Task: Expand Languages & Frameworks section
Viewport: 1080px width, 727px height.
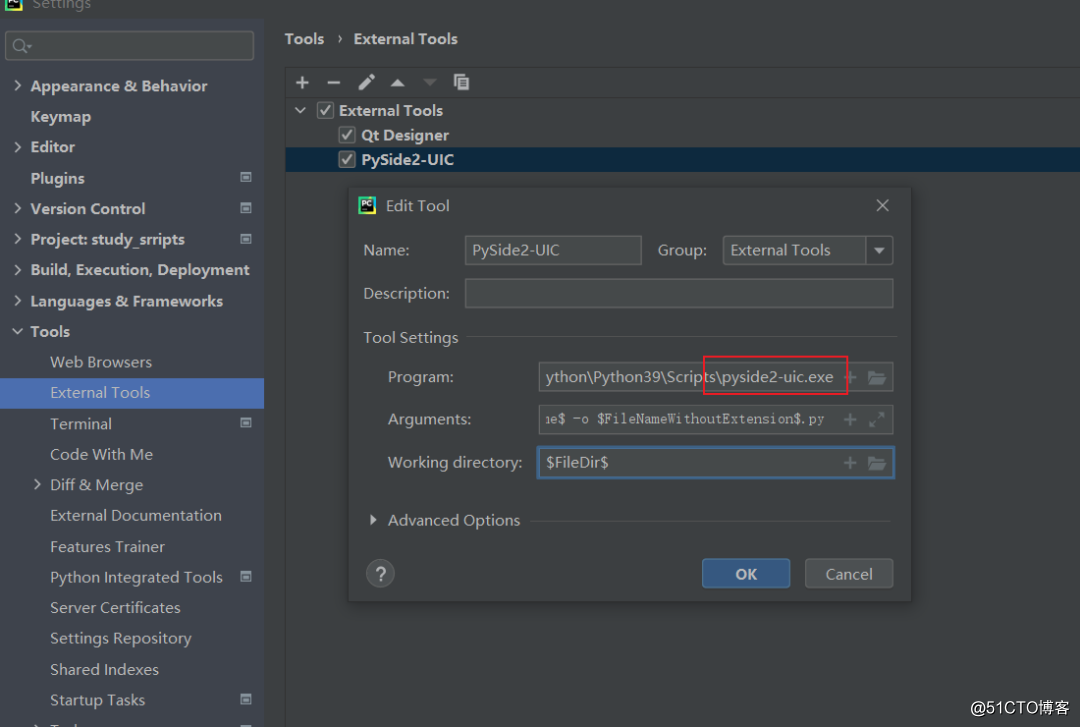Action: coord(17,300)
